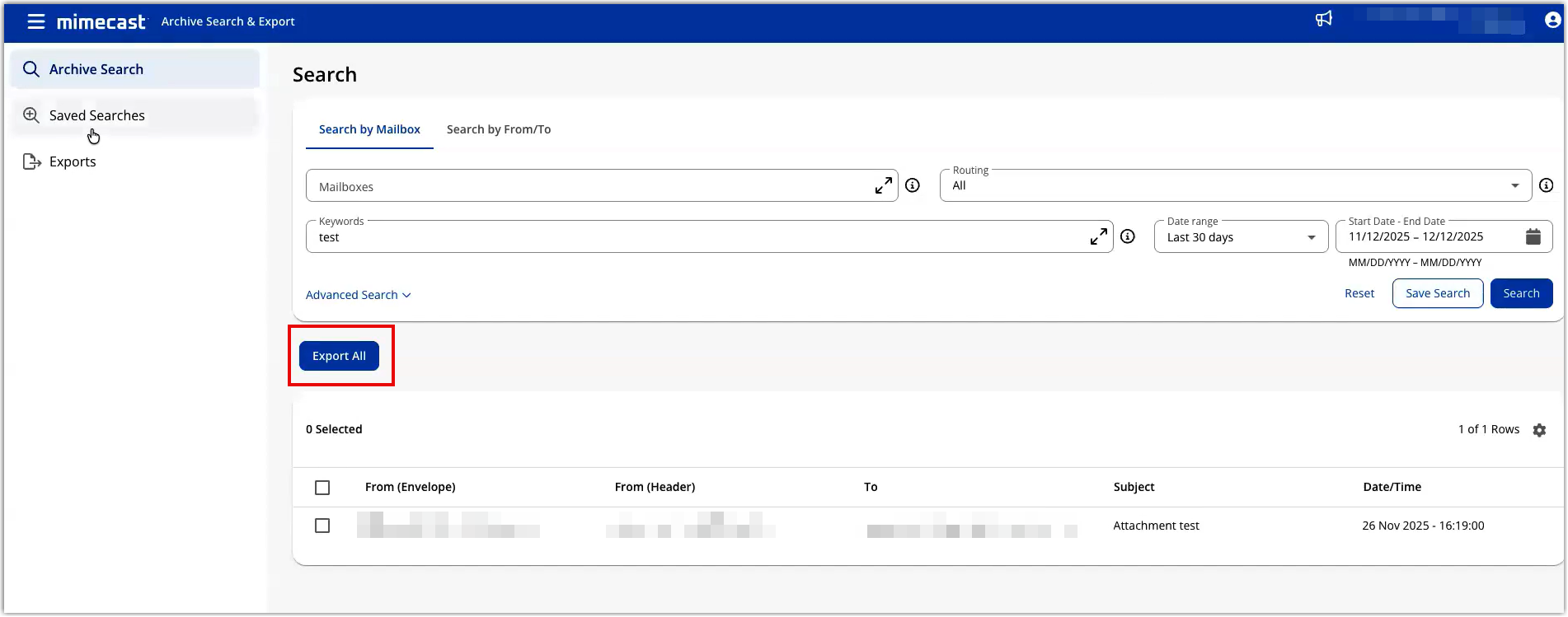Go to Saved Searches in sidebar

96,115
